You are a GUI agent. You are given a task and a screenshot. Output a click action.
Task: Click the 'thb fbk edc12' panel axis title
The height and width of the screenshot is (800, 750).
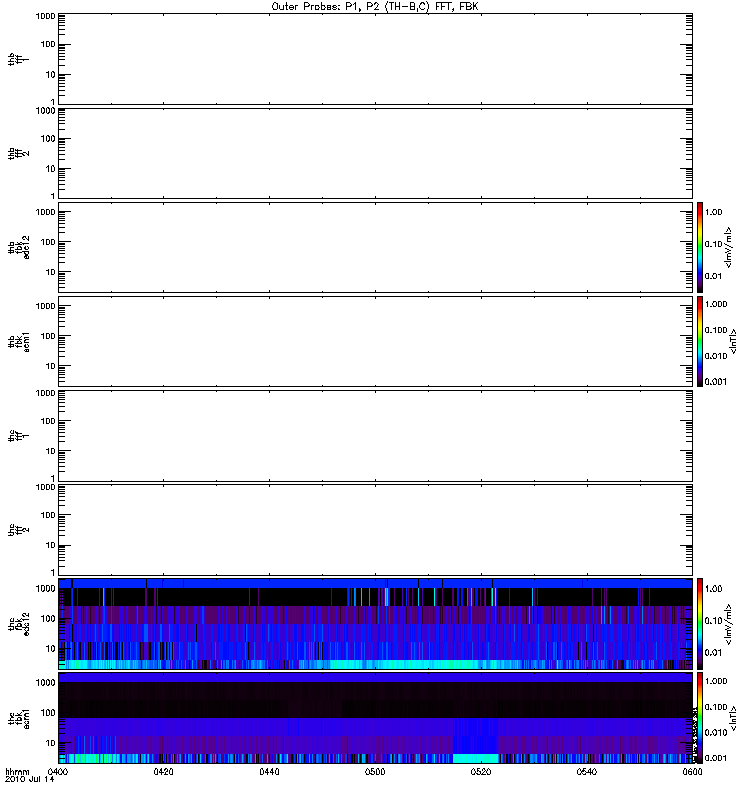tap(19, 247)
